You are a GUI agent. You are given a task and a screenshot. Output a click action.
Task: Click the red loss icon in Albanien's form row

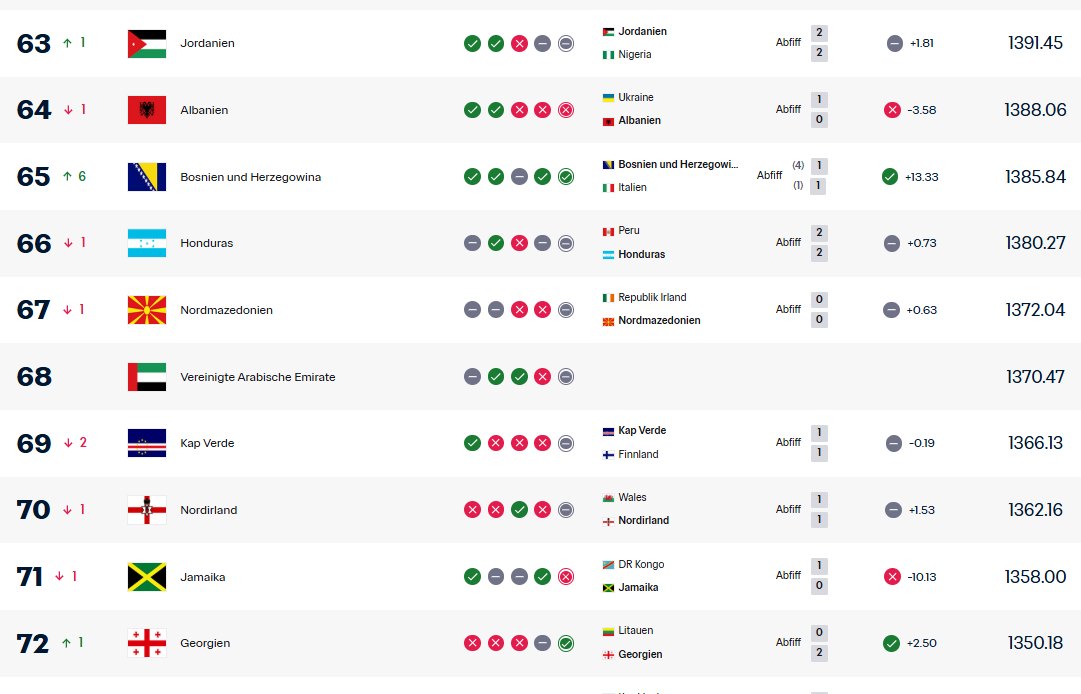pyautogui.click(x=519, y=110)
